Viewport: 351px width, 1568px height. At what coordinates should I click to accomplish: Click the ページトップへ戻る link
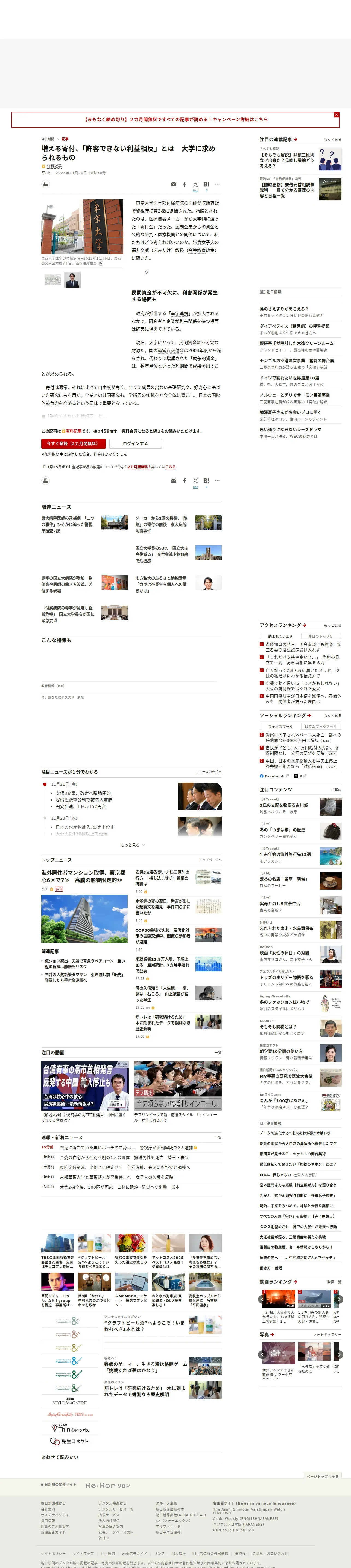pos(322,1476)
